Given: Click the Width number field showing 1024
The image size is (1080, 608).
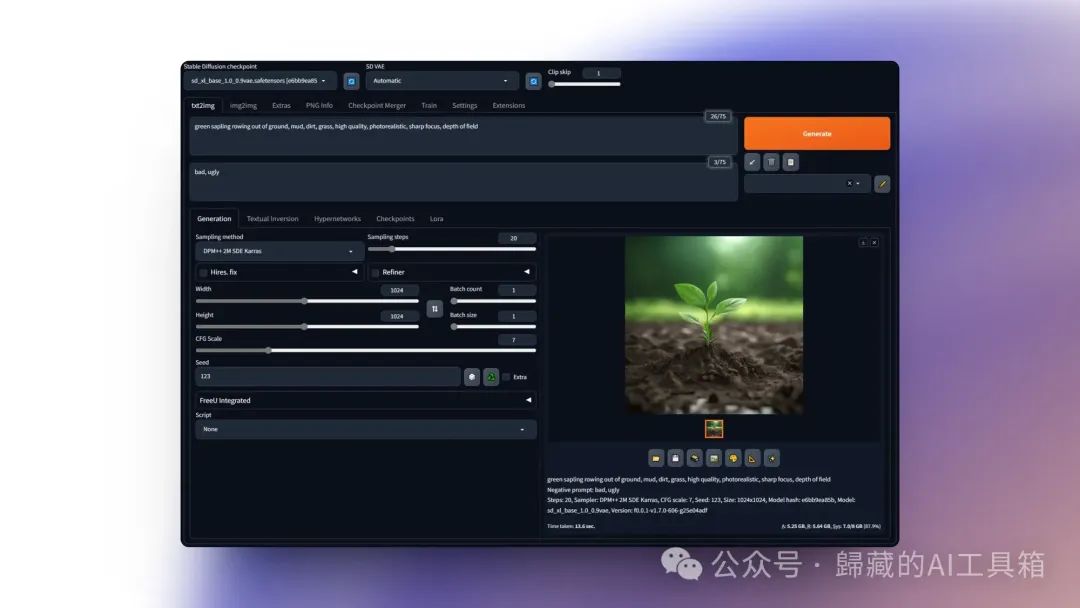Looking at the screenshot, I should pos(399,291).
